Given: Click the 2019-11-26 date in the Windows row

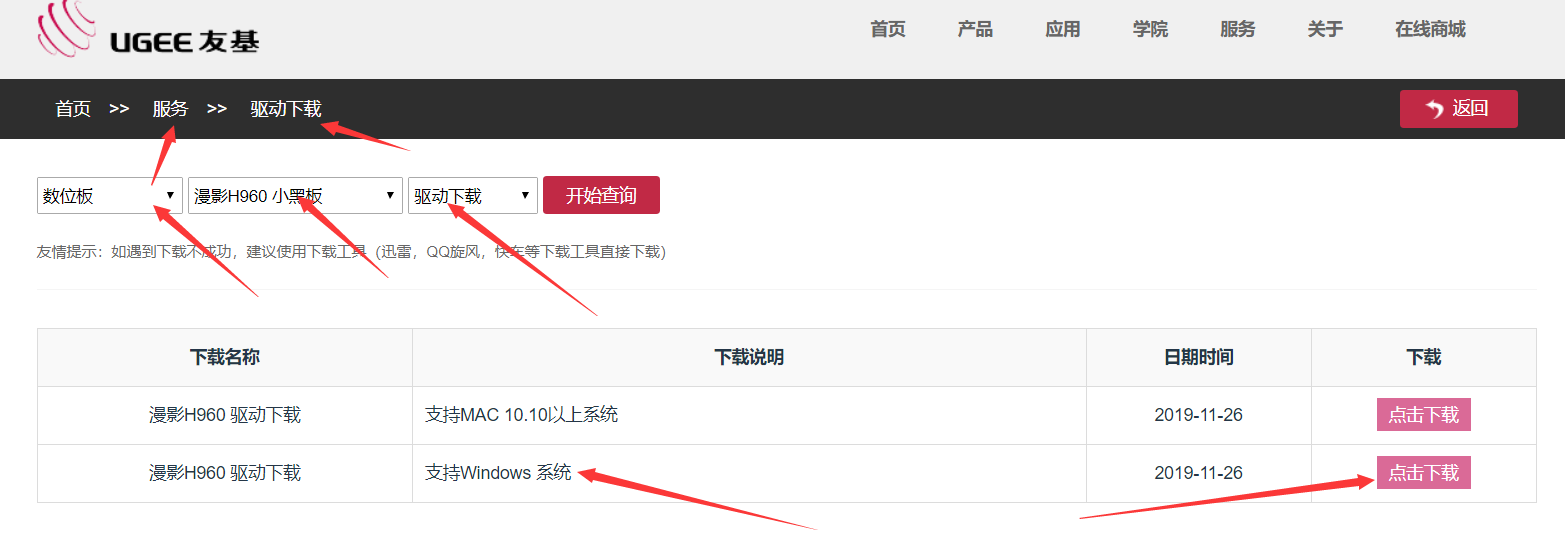Looking at the screenshot, I should pyautogui.click(x=1199, y=473).
